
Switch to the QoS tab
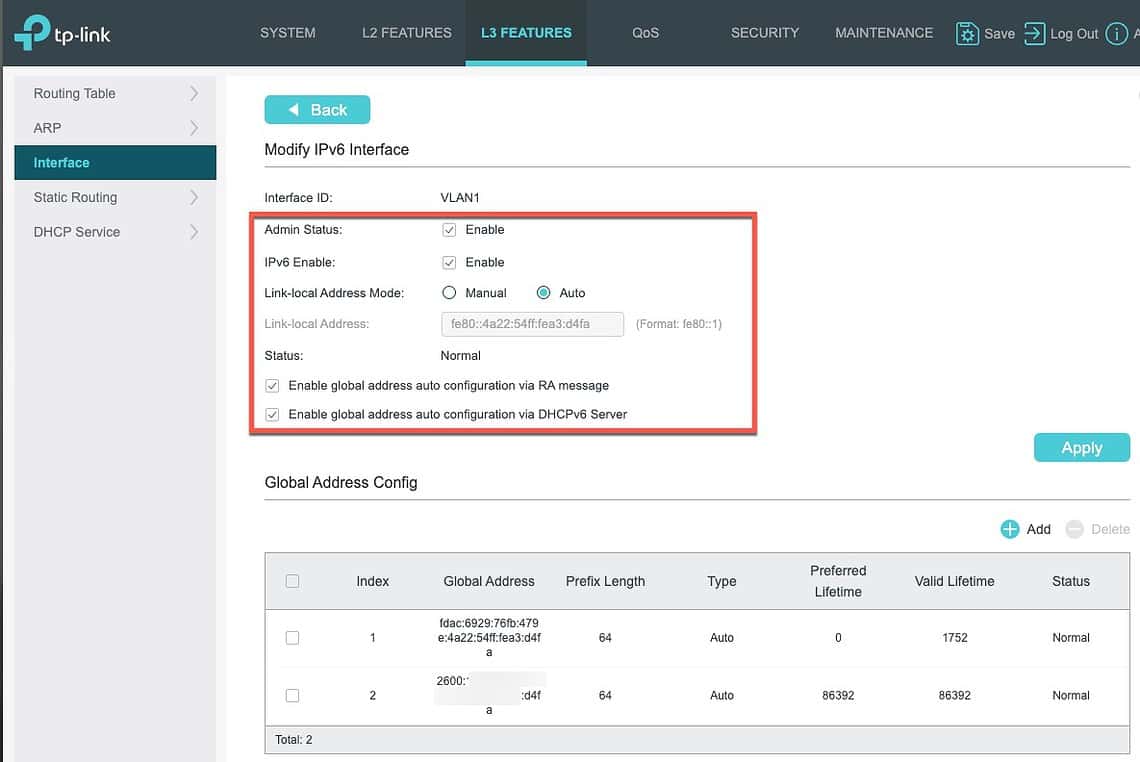tap(645, 33)
